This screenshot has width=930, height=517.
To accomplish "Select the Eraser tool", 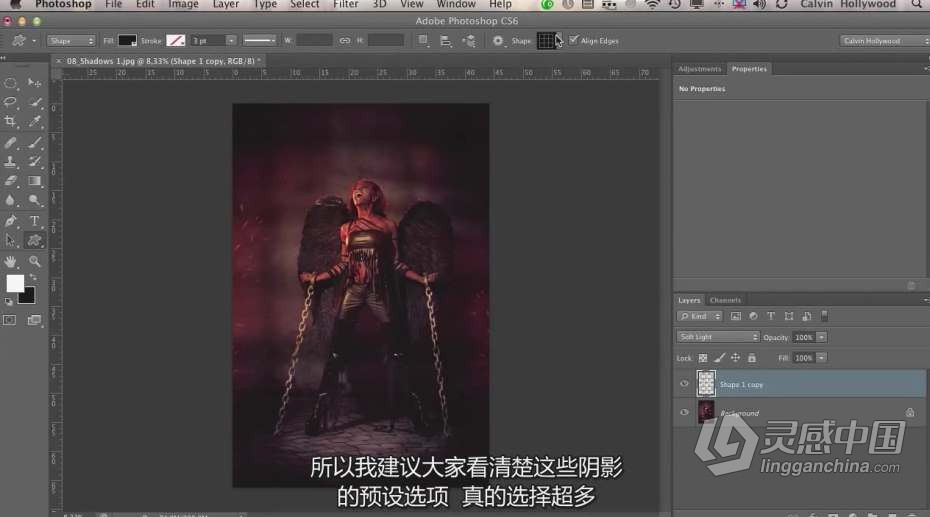I will point(11,181).
